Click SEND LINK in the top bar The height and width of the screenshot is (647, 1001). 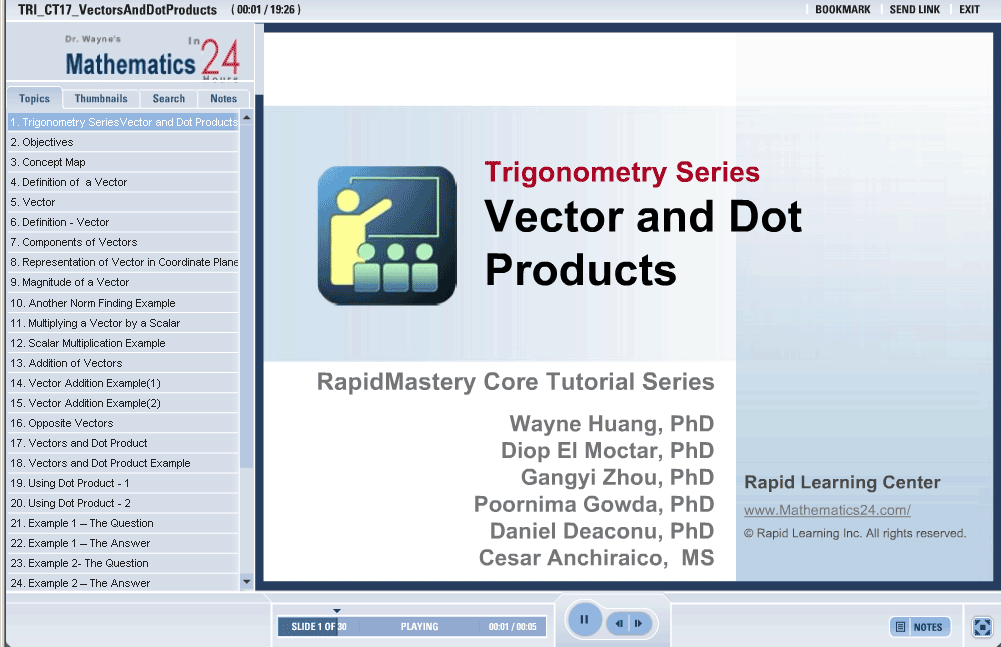[x=914, y=10]
